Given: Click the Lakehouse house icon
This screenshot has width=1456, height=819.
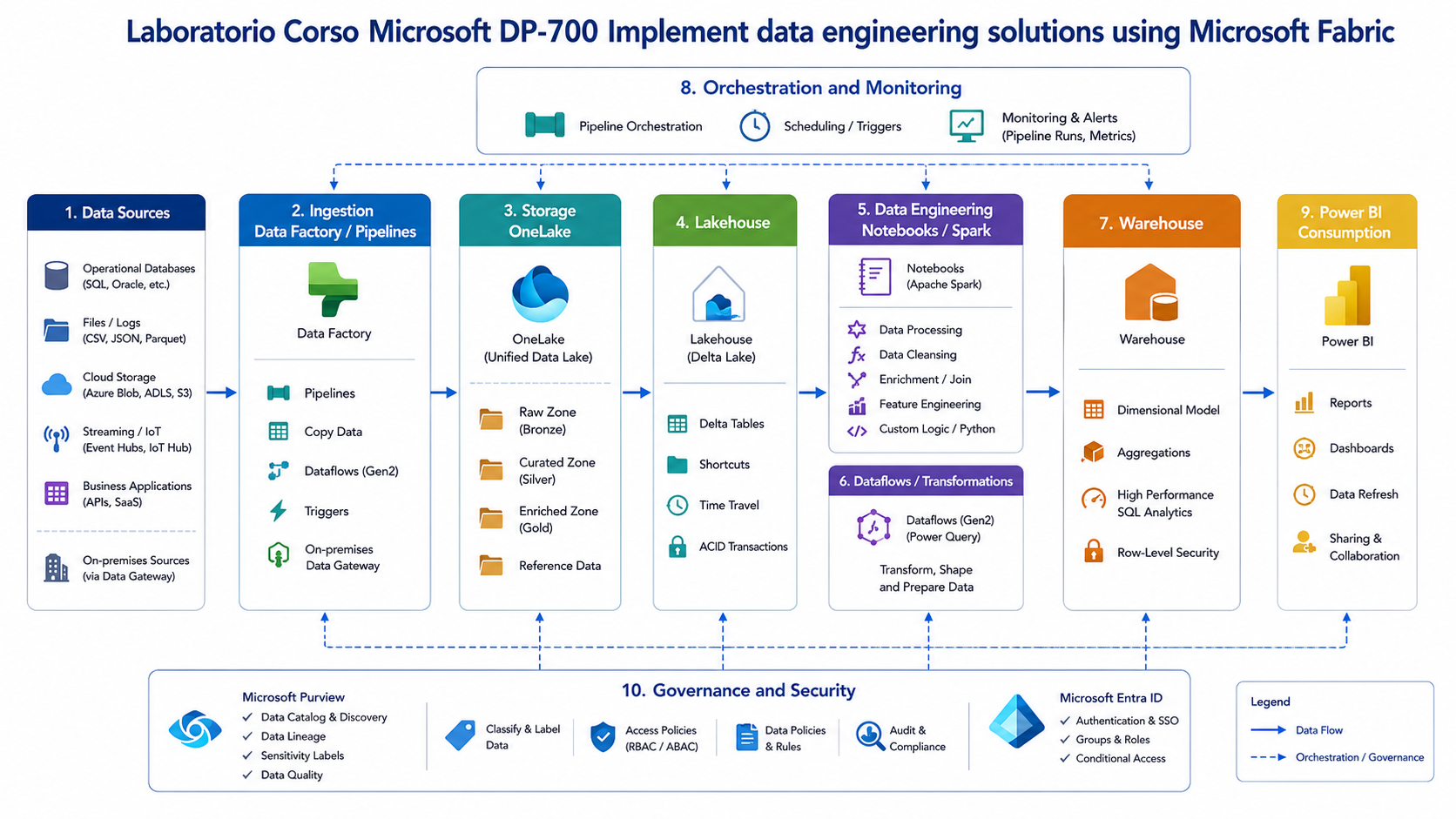Looking at the screenshot, I should [719, 294].
